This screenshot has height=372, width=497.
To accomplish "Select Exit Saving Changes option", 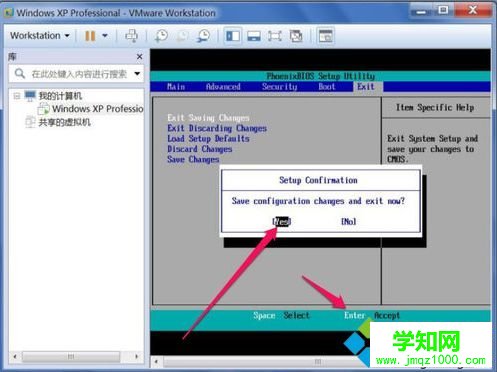I will click(x=208, y=118).
